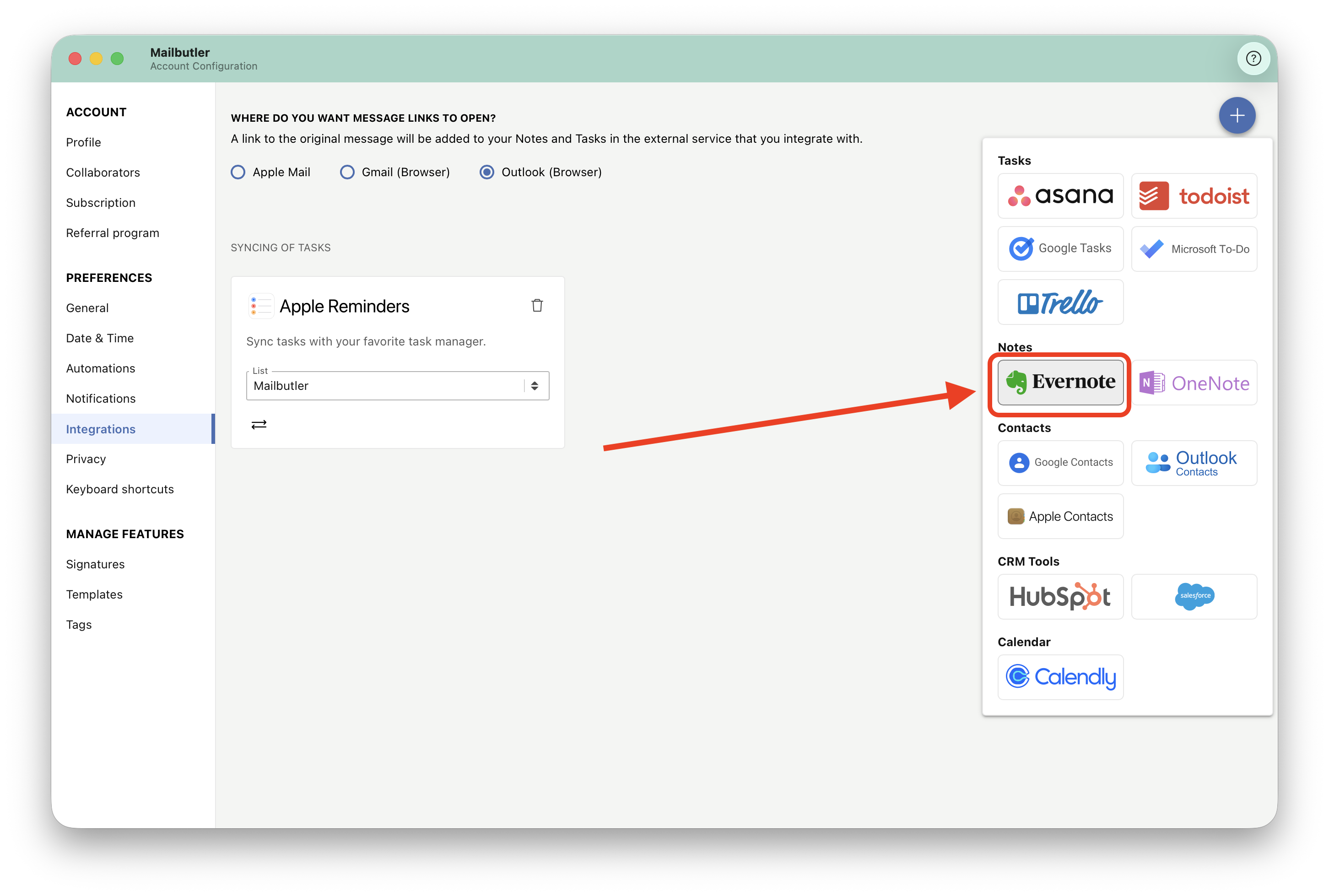Screen dimensions: 1329x896
Task: Select the Trello integration
Action: pyautogui.click(x=1060, y=302)
